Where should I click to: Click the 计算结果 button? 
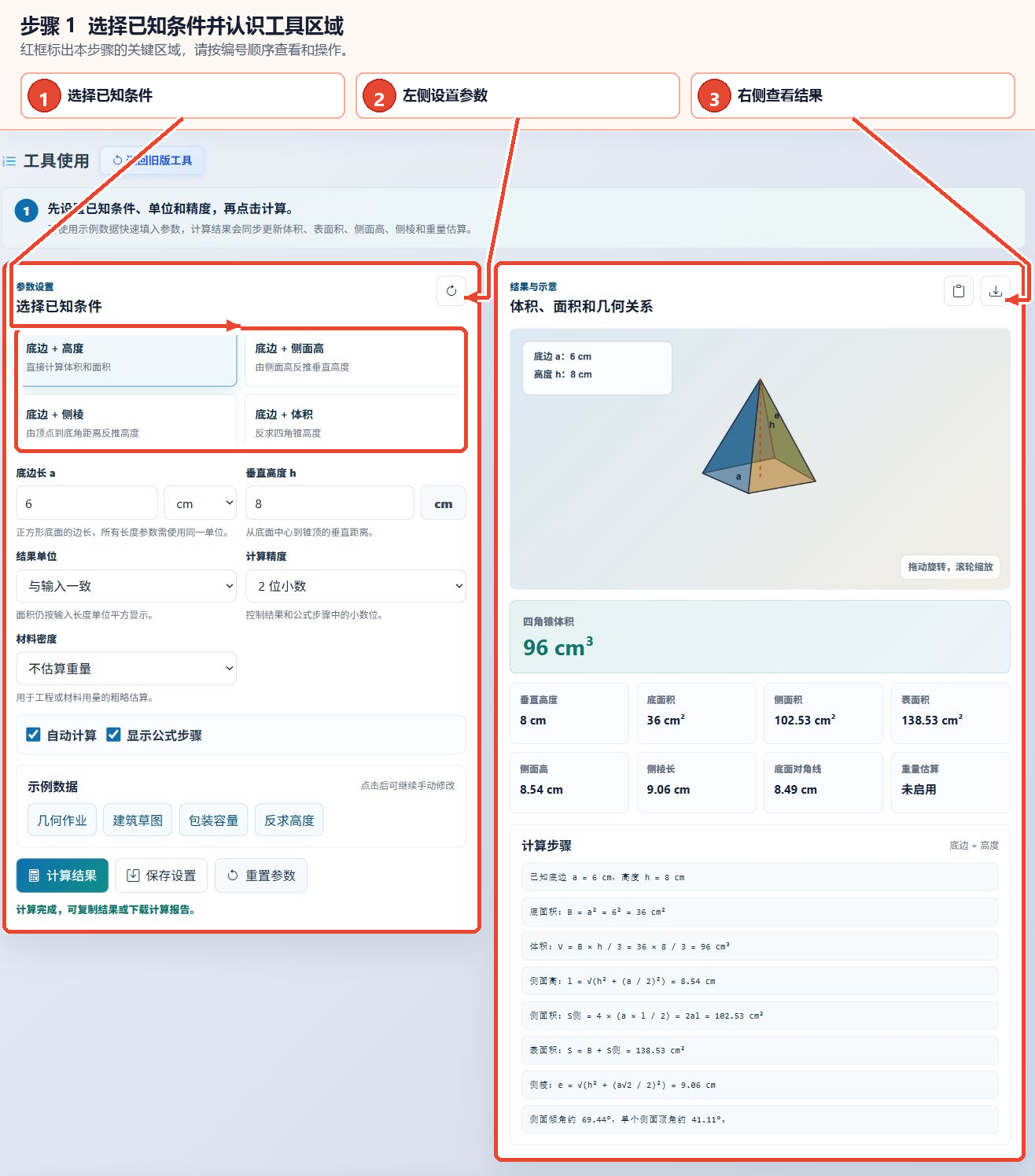(x=62, y=876)
